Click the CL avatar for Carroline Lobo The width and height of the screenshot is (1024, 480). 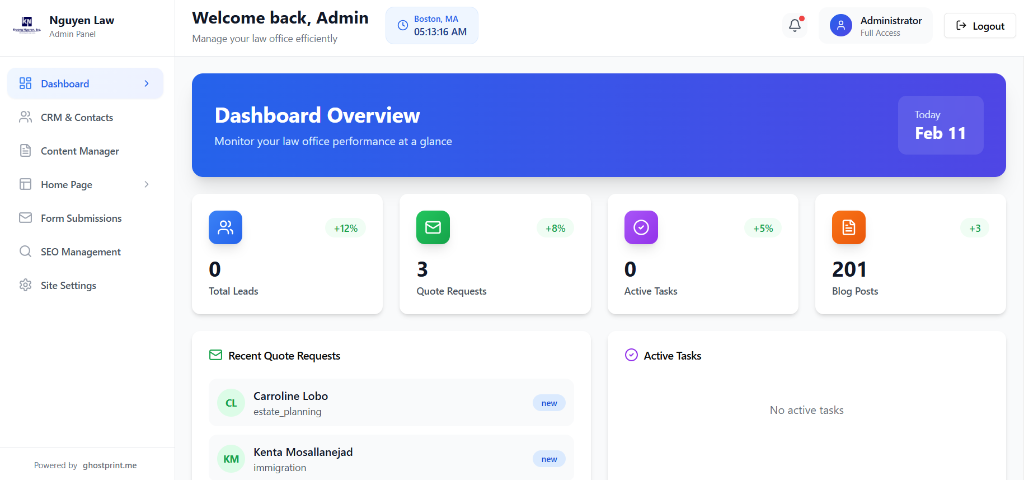tap(231, 403)
